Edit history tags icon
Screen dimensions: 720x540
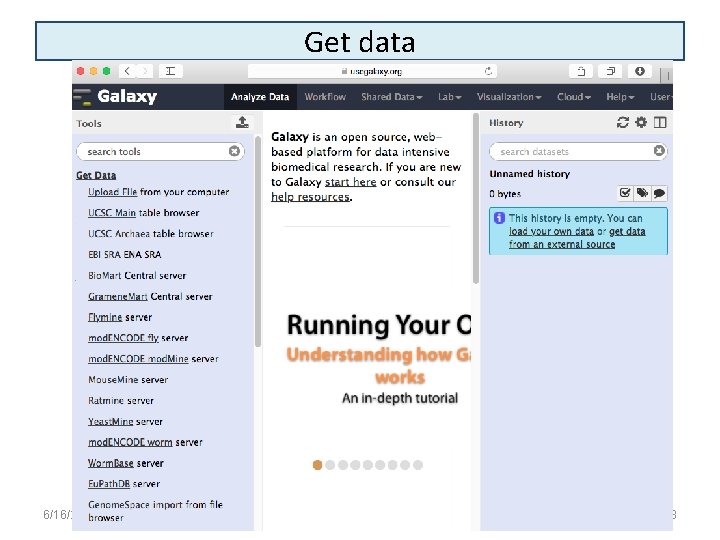pos(642,193)
